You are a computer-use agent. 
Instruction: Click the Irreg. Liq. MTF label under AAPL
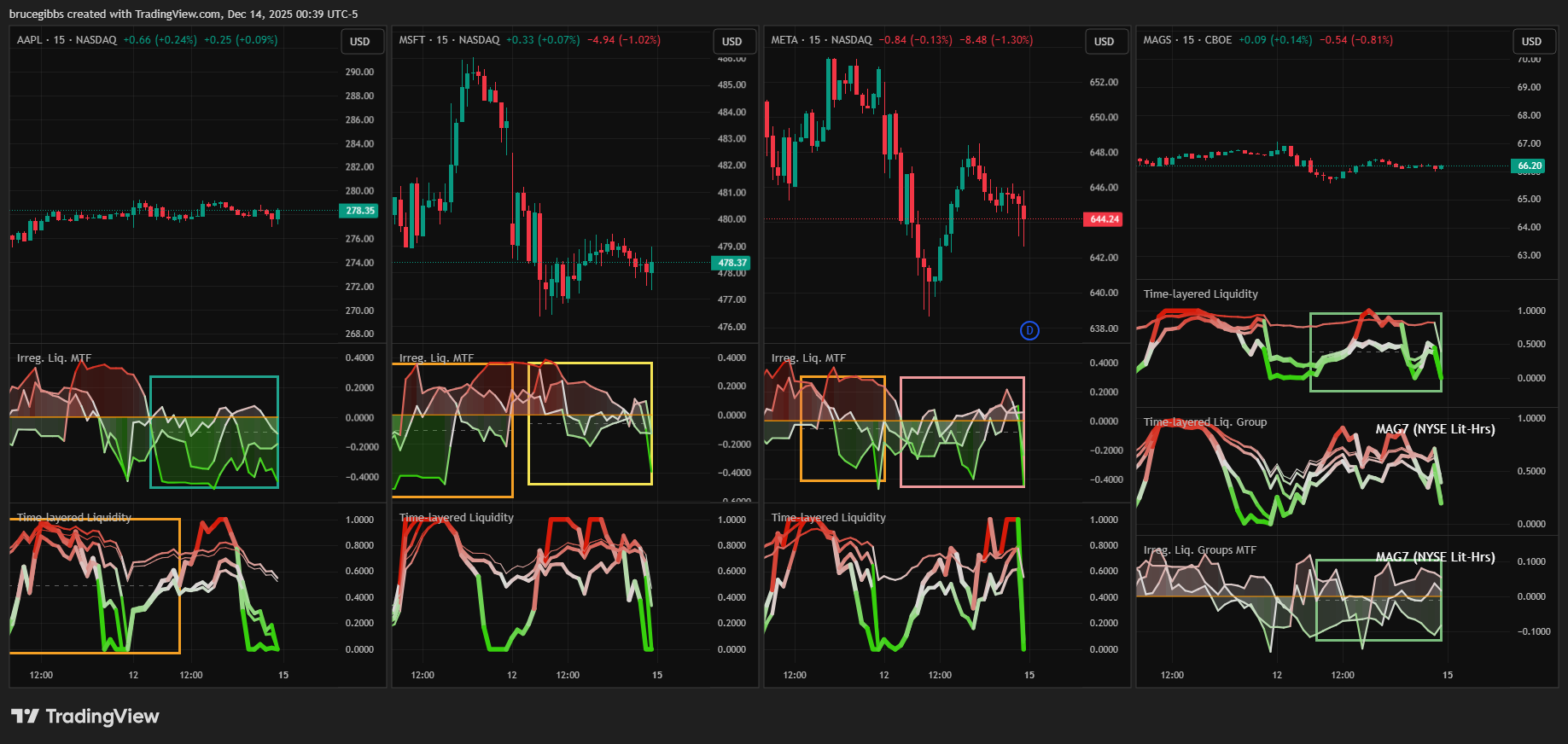54,358
